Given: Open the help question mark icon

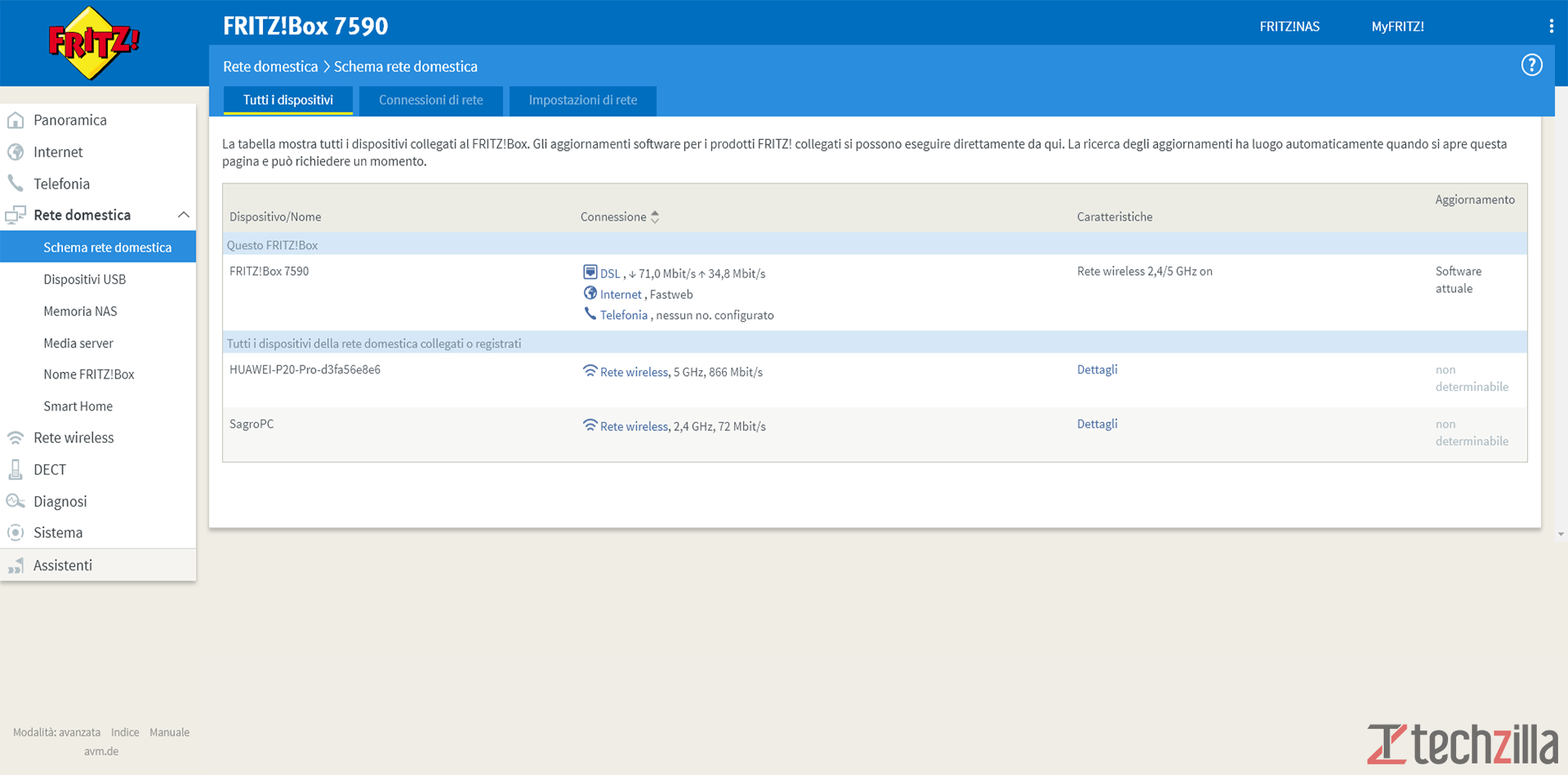Looking at the screenshot, I should click(x=1531, y=65).
